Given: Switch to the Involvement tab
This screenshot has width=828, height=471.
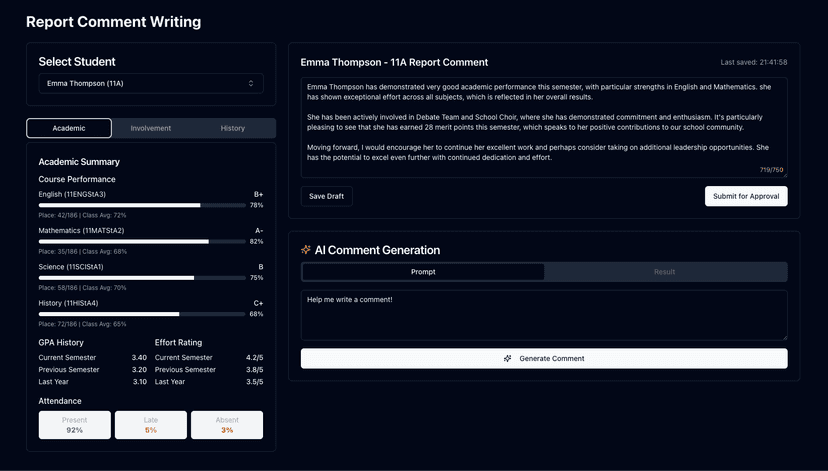Looking at the screenshot, I should (x=150, y=128).
